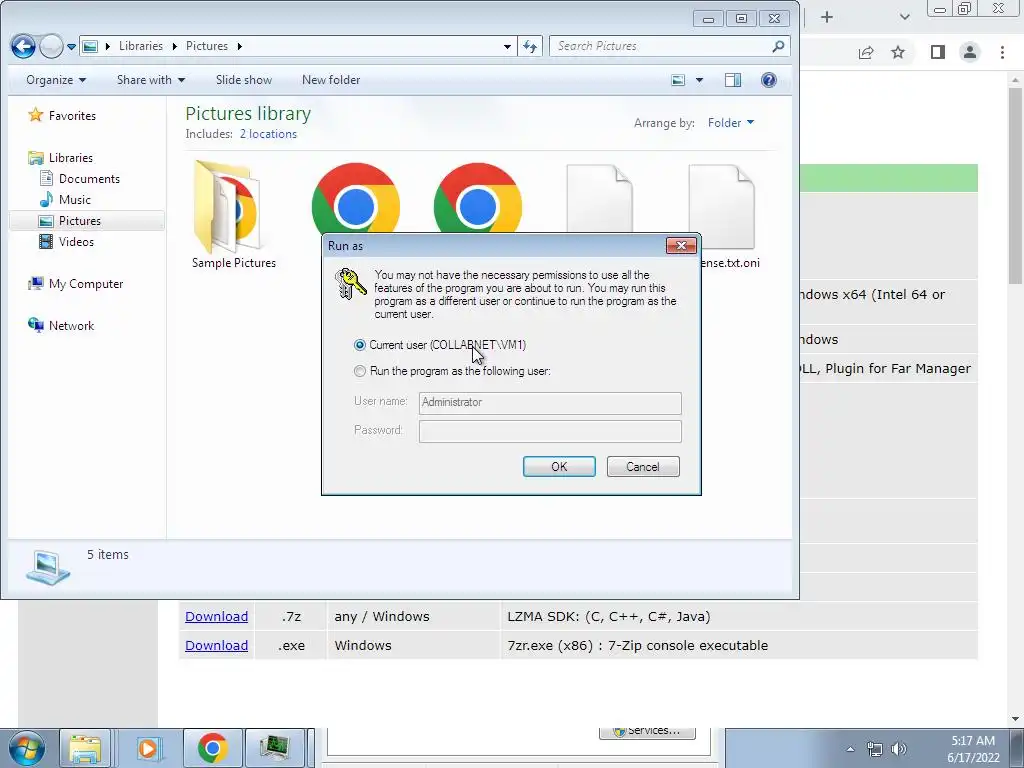Select the first Chrome icon file
The width and height of the screenshot is (1024, 768).
click(x=356, y=198)
